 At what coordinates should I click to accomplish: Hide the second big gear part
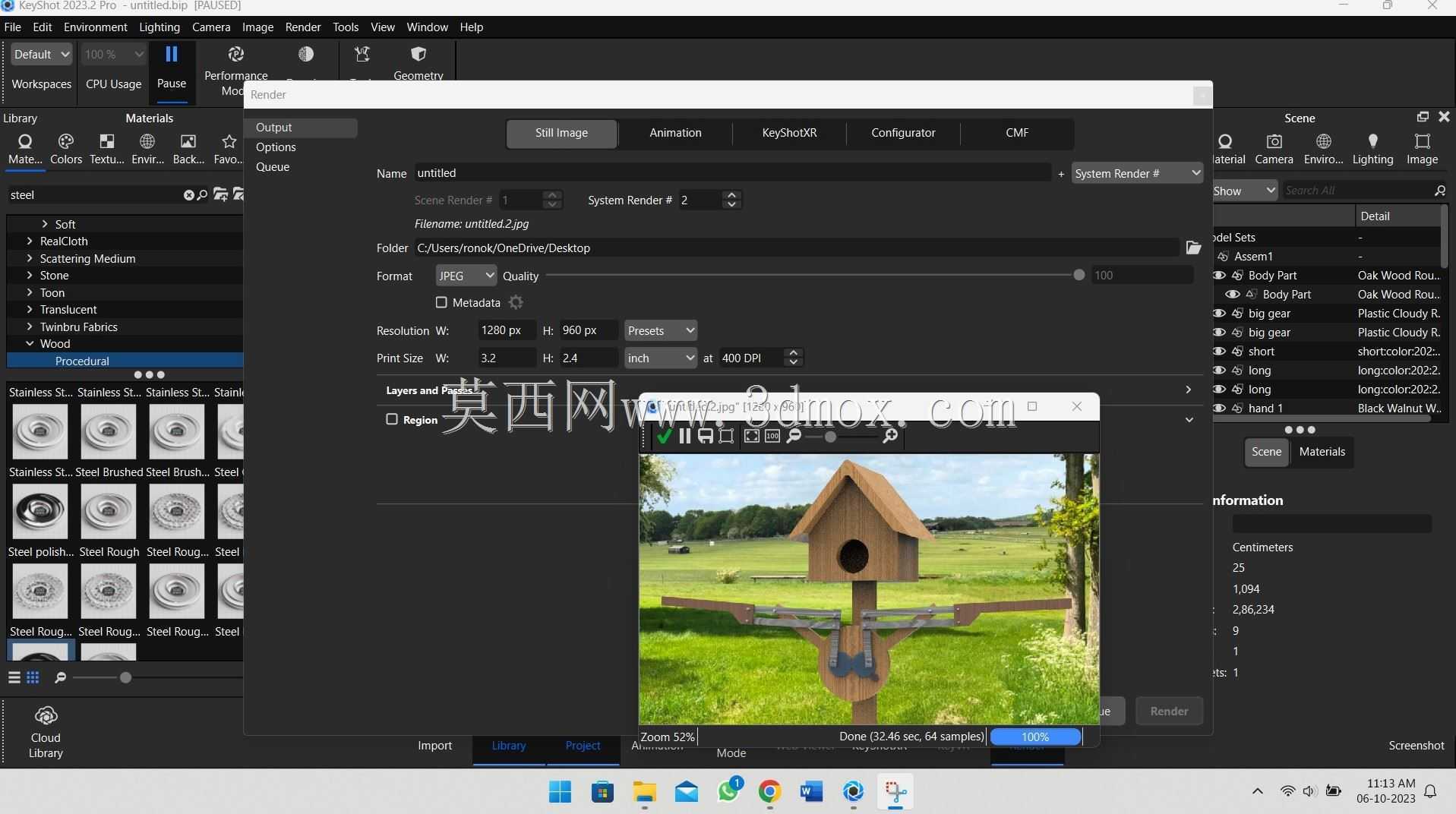(1219, 333)
